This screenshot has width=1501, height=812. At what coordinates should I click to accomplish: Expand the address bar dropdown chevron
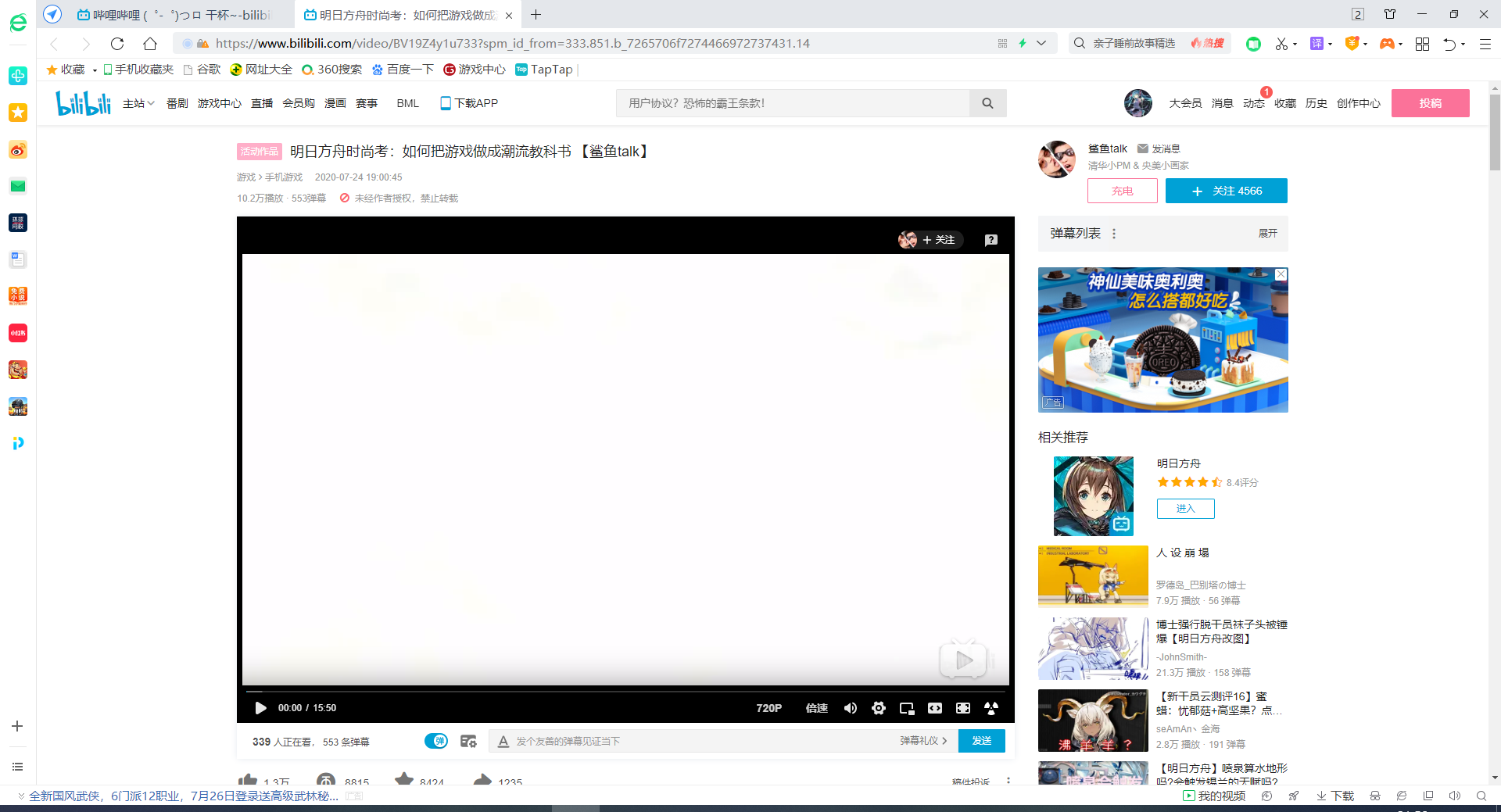(1041, 44)
